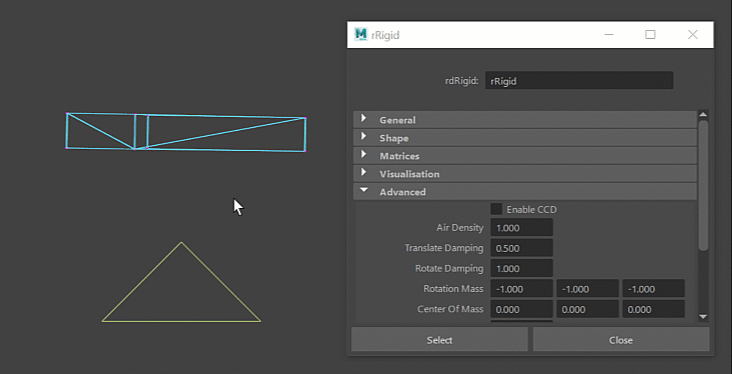This screenshot has width=732, height=374.
Task: Expand the Visualisation section
Action: [x=525, y=174]
